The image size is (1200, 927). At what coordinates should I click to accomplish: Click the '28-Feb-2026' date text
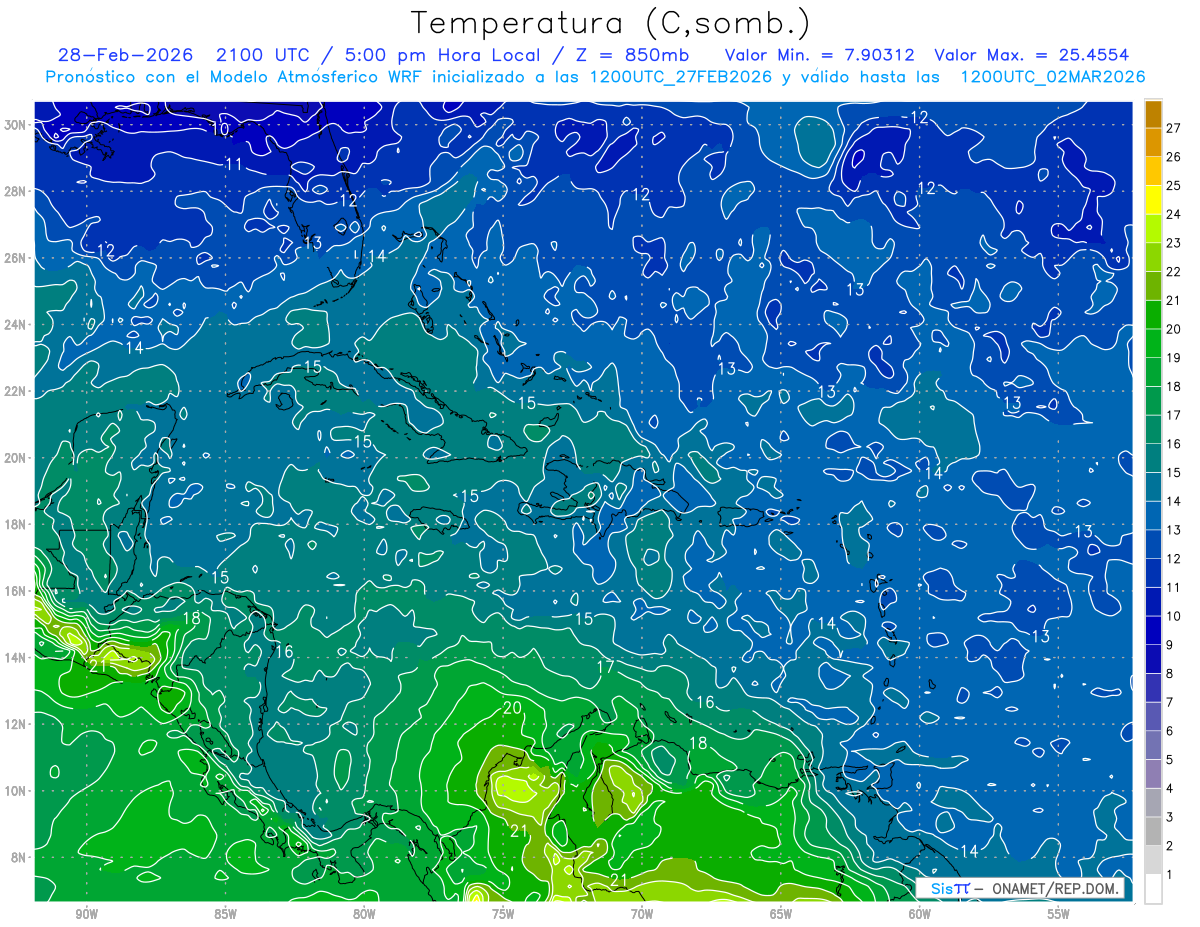tap(126, 55)
